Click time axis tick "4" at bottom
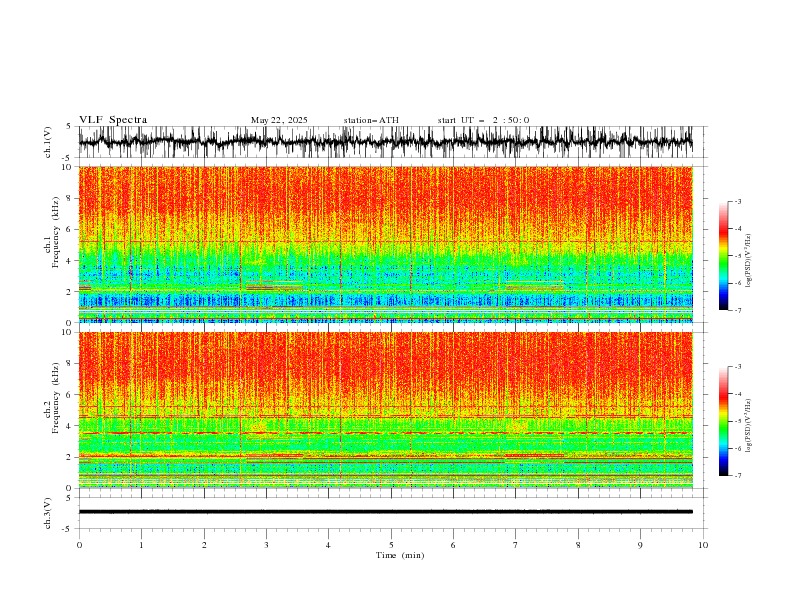 click(x=329, y=545)
